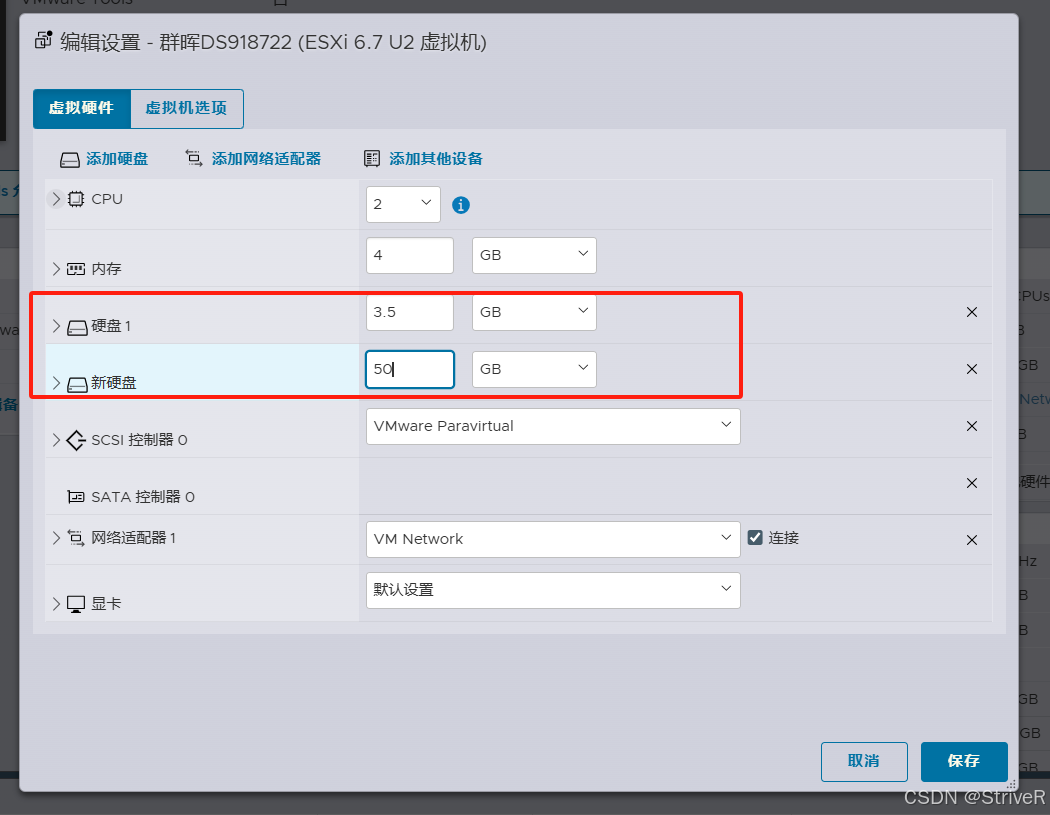Click the 添加网络适配器 link
1050x815 pixels.
266,159
